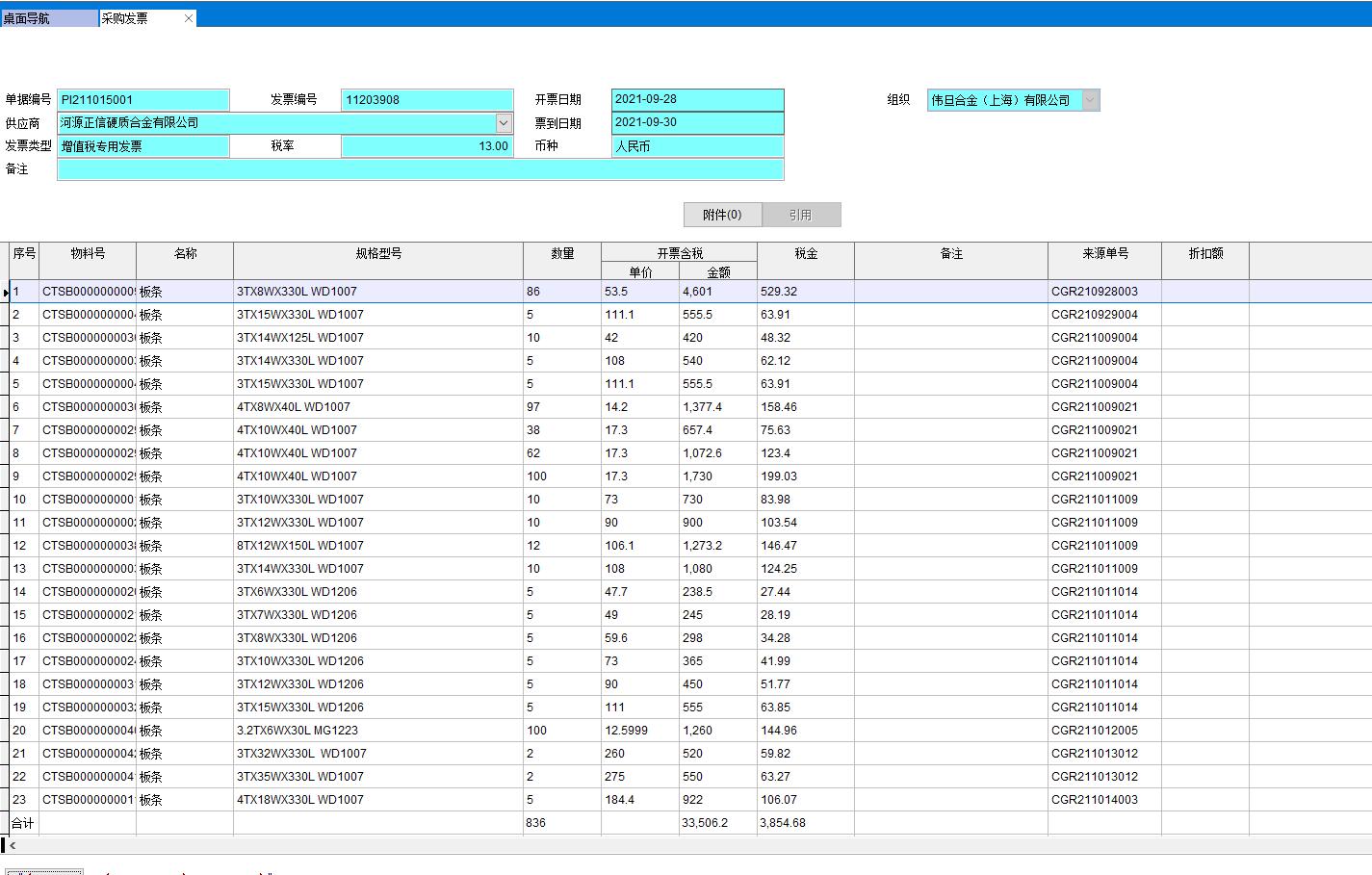The height and width of the screenshot is (875, 1372).
Task: Focus the 发票编号 field 11203908
Action: tap(427, 100)
